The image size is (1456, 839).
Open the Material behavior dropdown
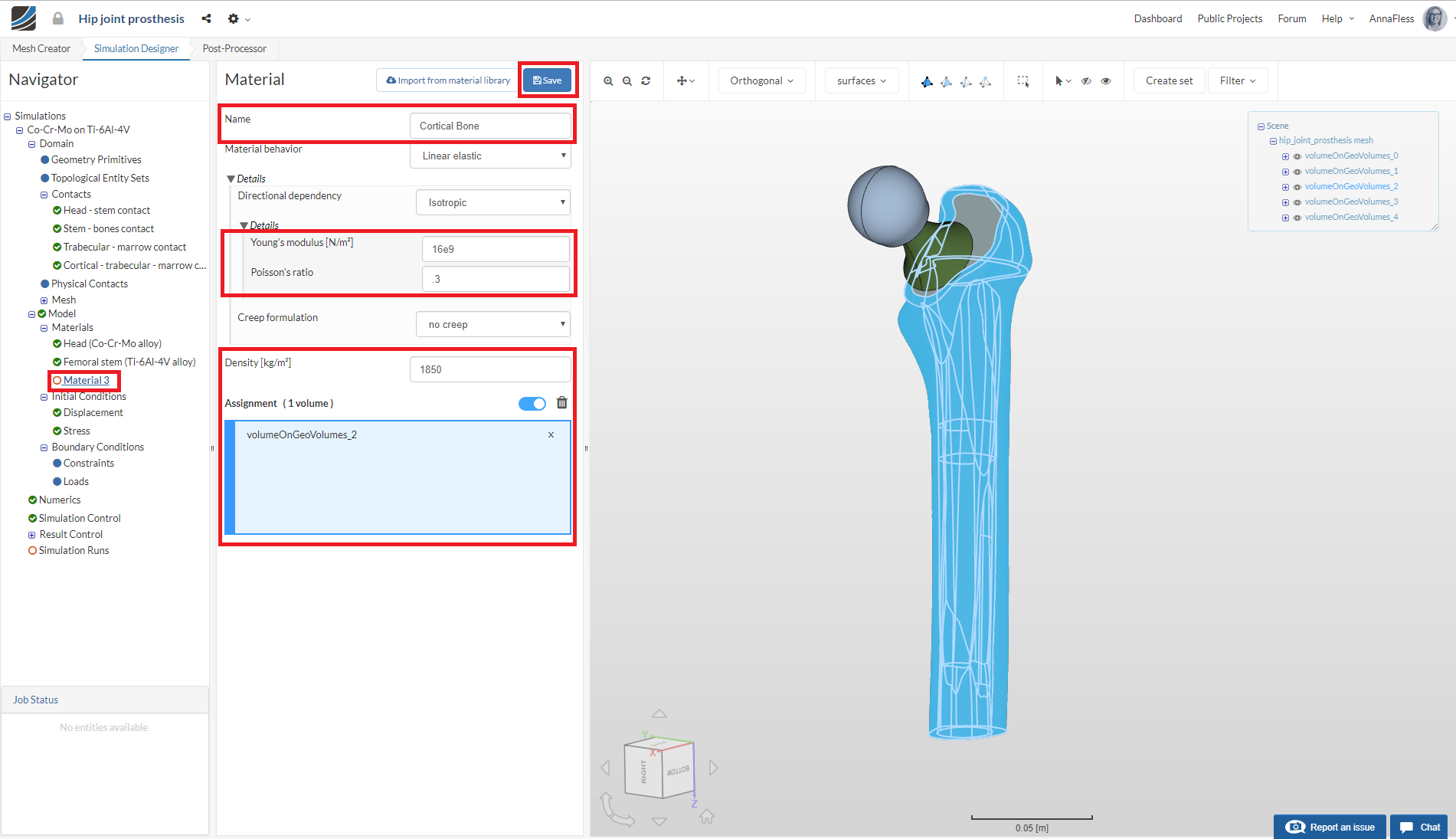[x=490, y=156]
